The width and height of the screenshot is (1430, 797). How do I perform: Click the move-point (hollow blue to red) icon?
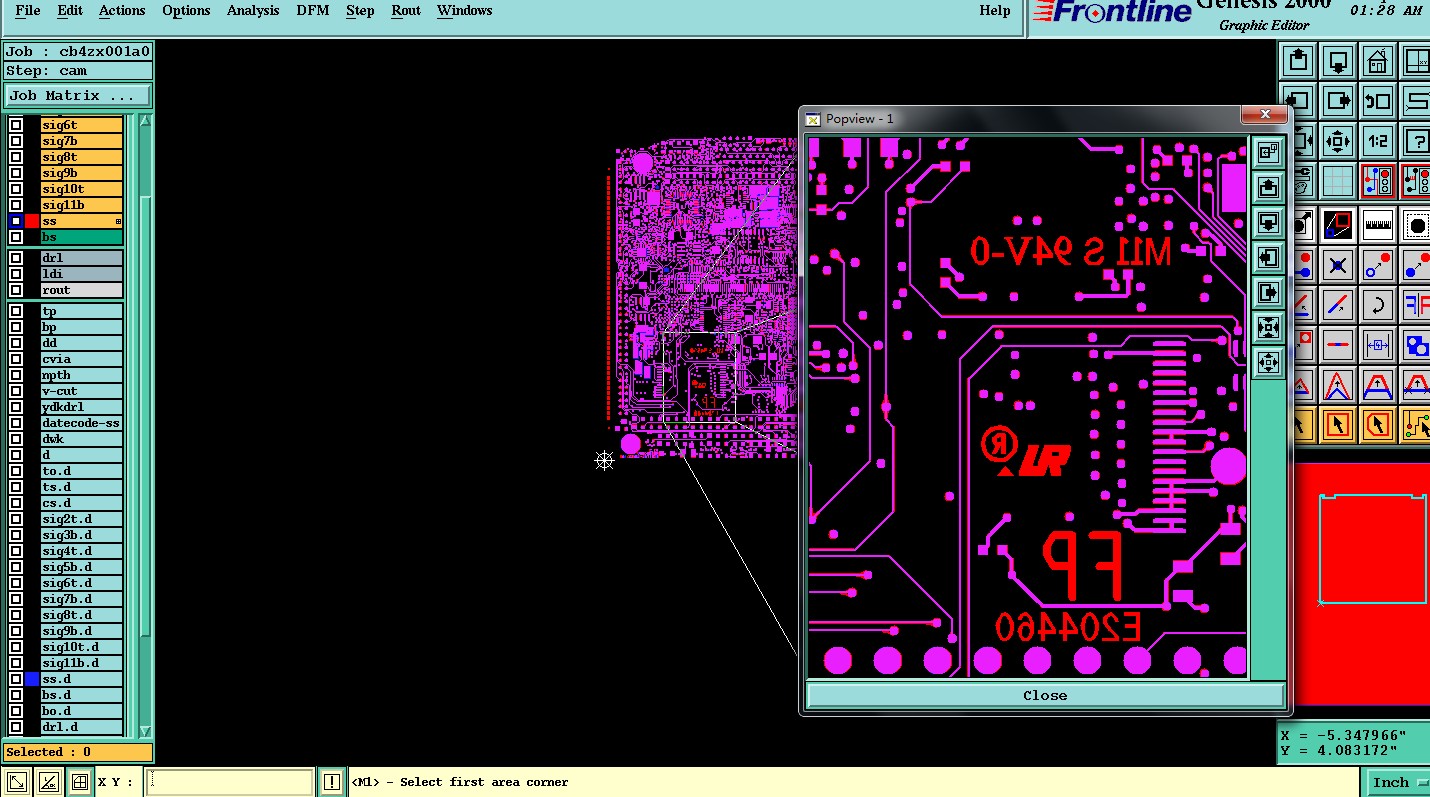click(1378, 265)
